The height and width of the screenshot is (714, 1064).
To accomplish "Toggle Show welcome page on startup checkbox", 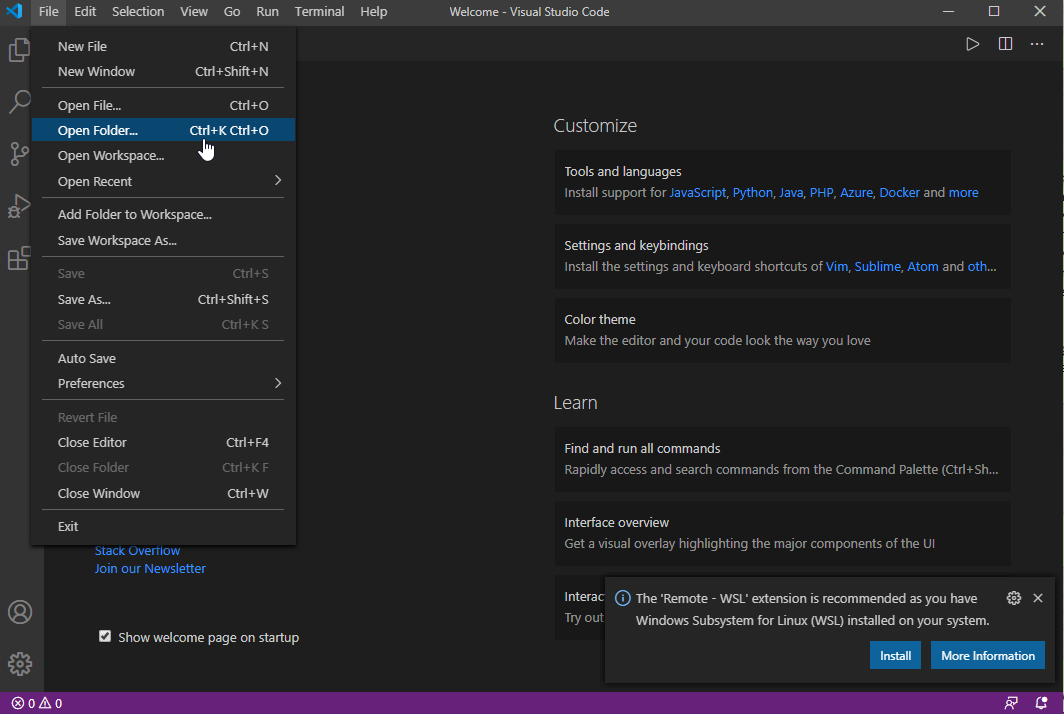I will click(x=105, y=636).
